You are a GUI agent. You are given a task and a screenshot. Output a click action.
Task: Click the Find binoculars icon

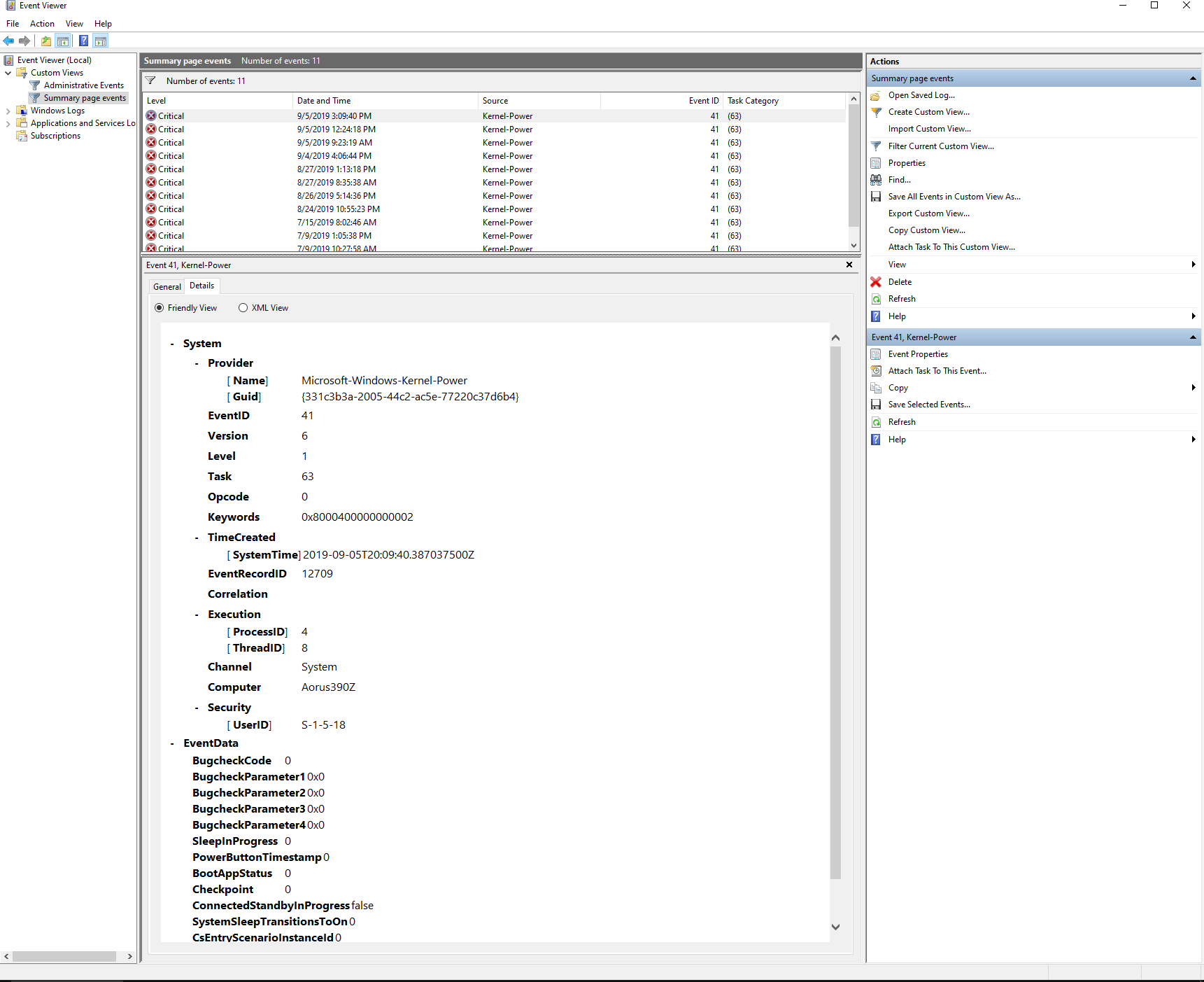click(876, 180)
